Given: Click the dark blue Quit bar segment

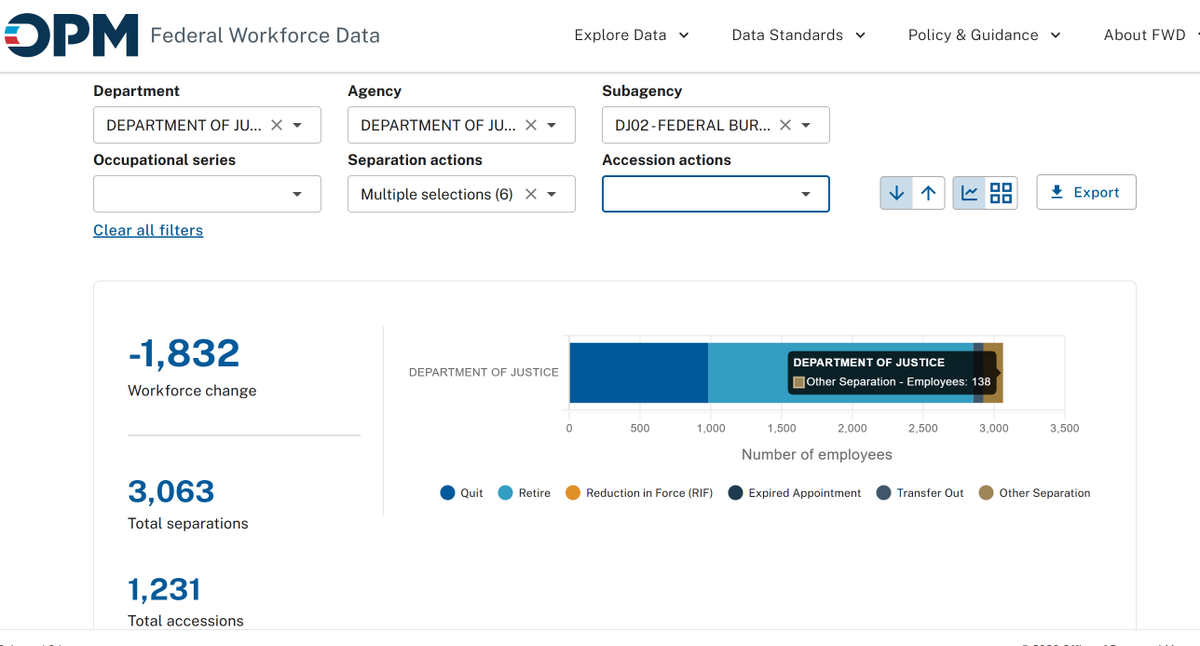Looking at the screenshot, I should (x=639, y=373).
